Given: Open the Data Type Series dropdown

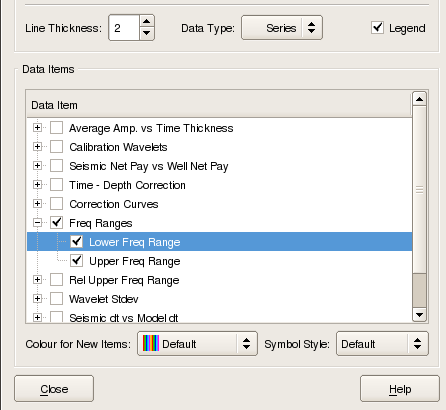Looking at the screenshot, I should pyautogui.click(x=282, y=28).
